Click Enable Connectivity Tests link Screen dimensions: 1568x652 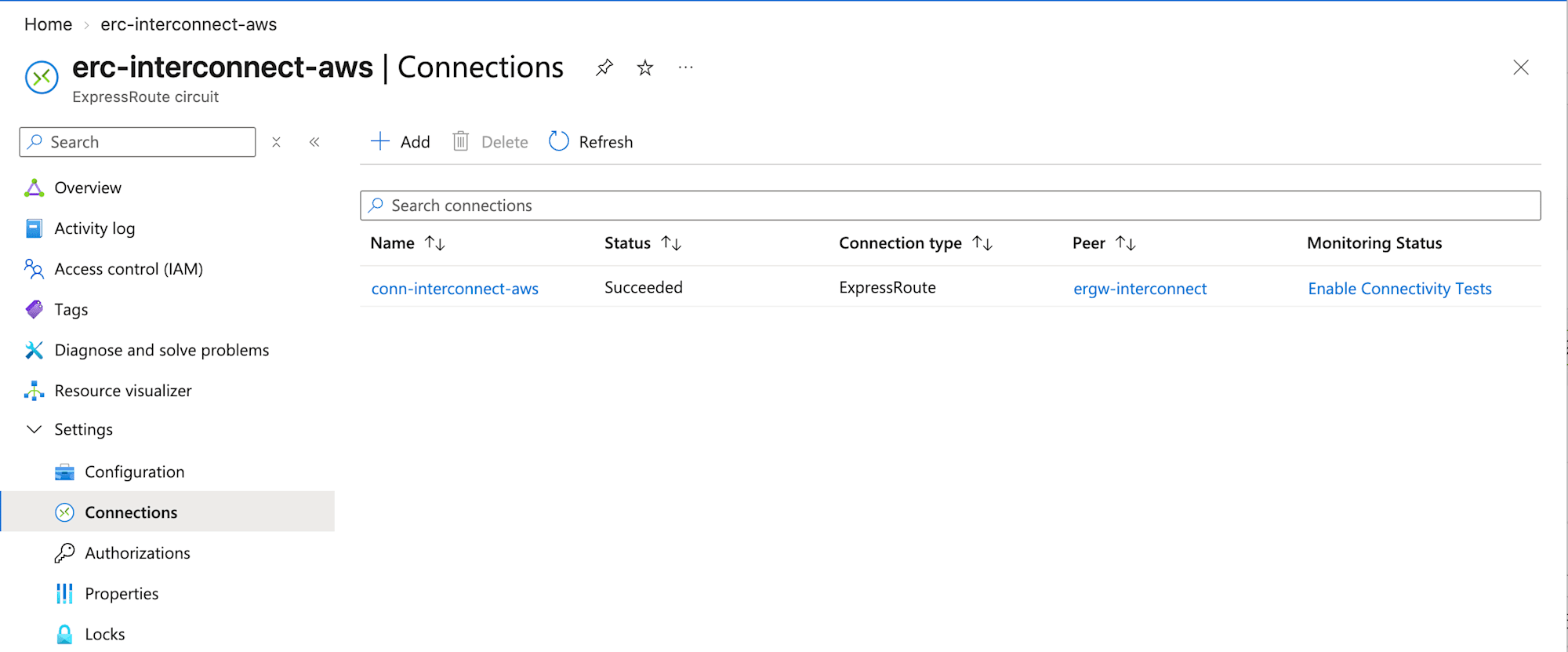tap(1399, 289)
